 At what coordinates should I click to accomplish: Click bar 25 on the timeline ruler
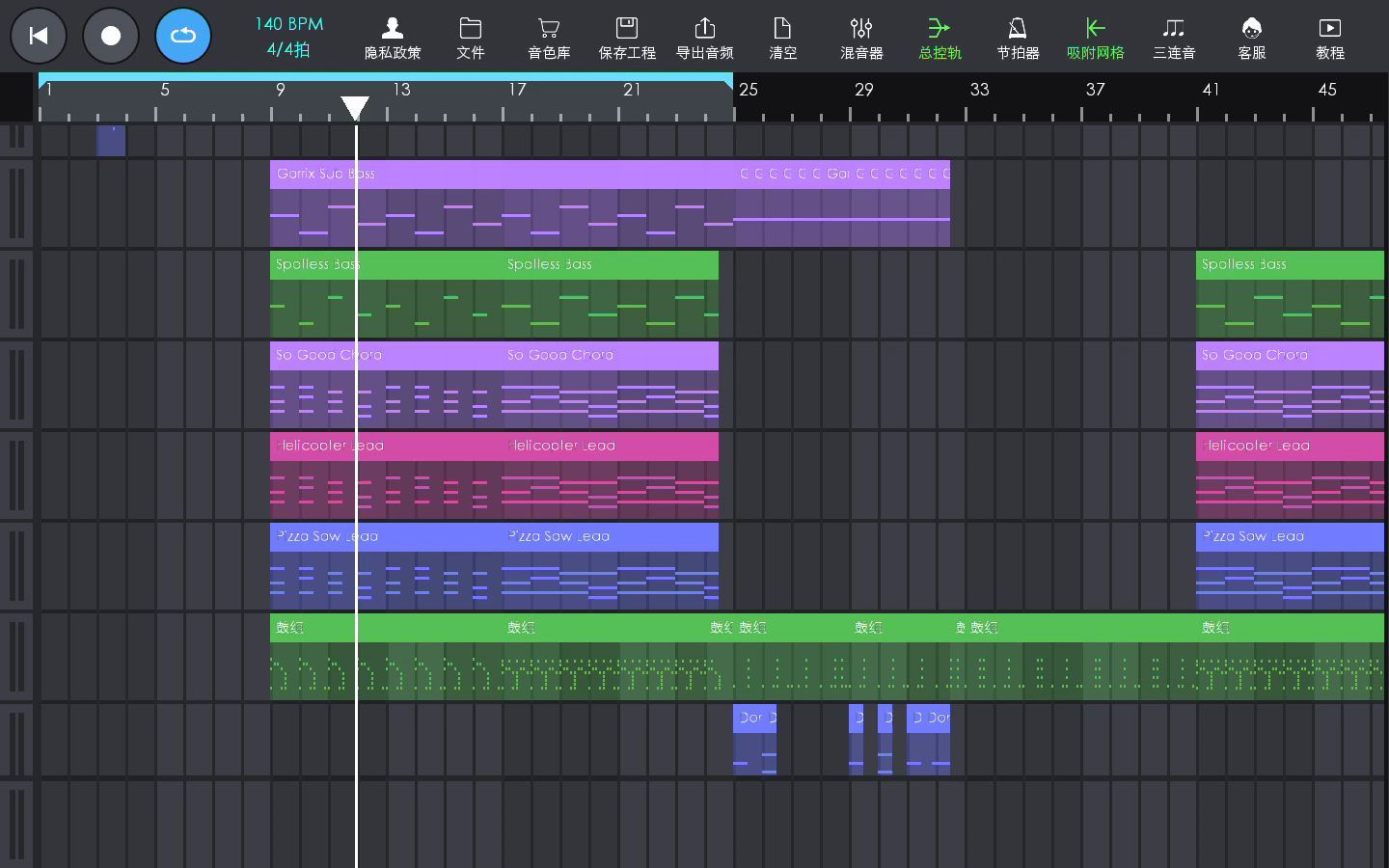point(749,90)
